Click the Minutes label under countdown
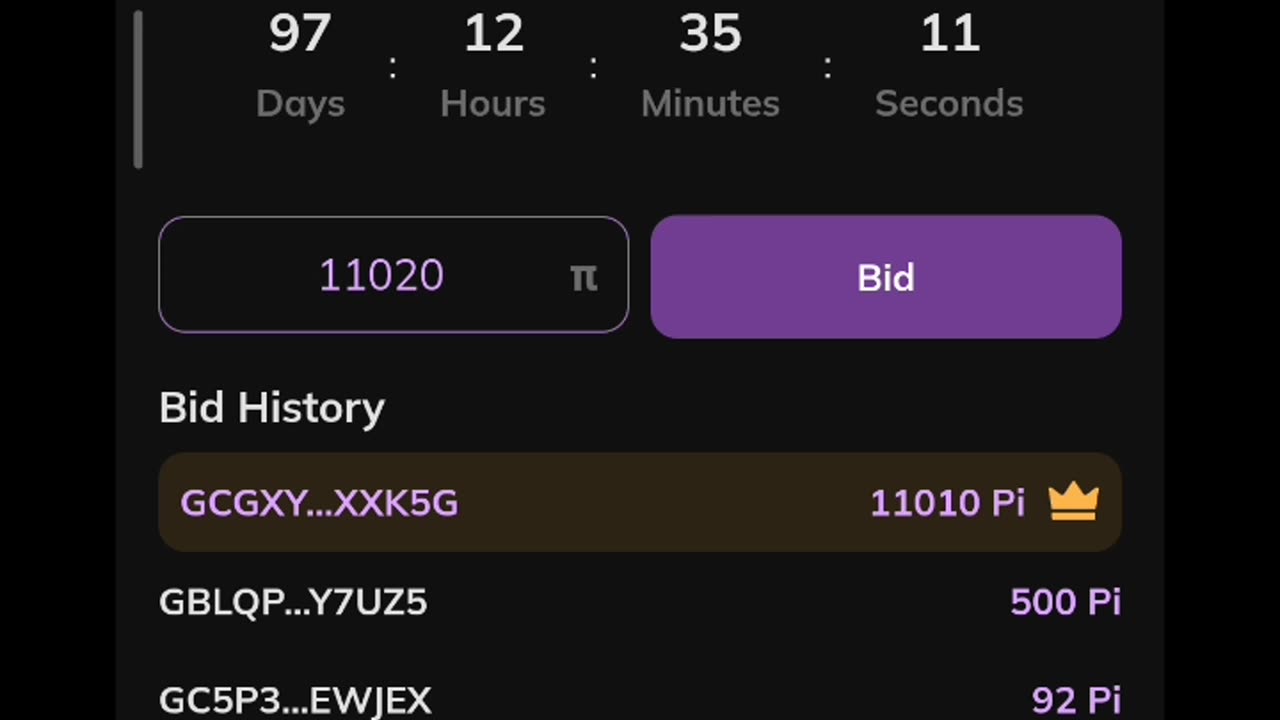 pyautogui.click(x=710, y=104)
